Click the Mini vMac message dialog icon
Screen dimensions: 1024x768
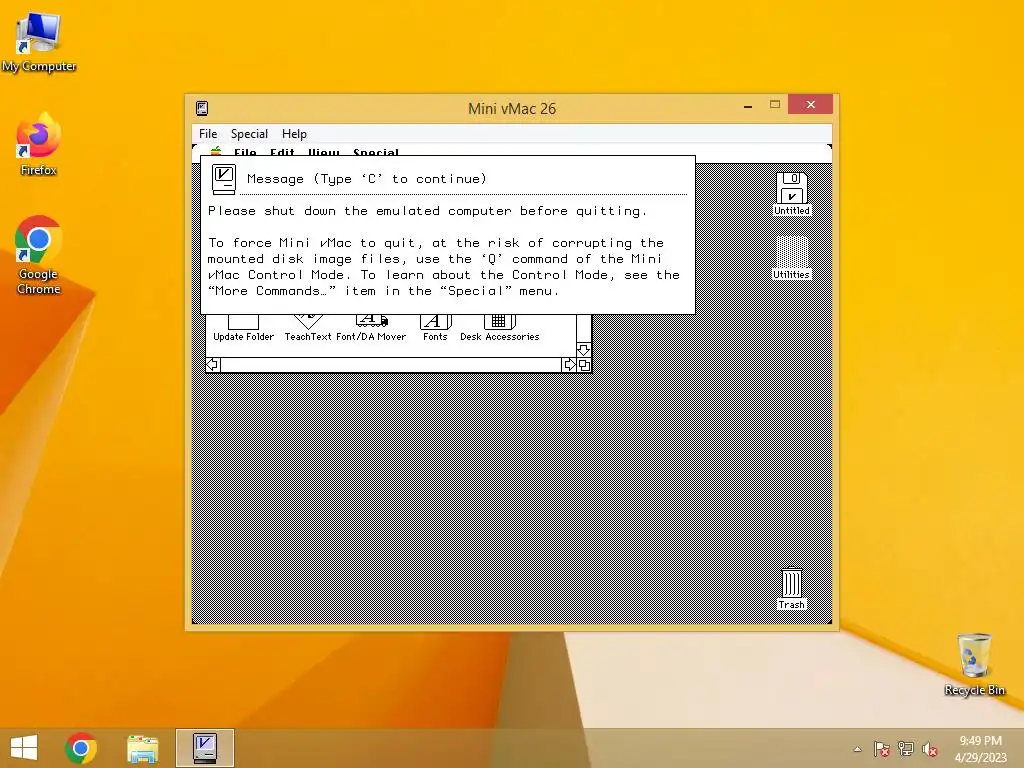click(x=224, y=179)
